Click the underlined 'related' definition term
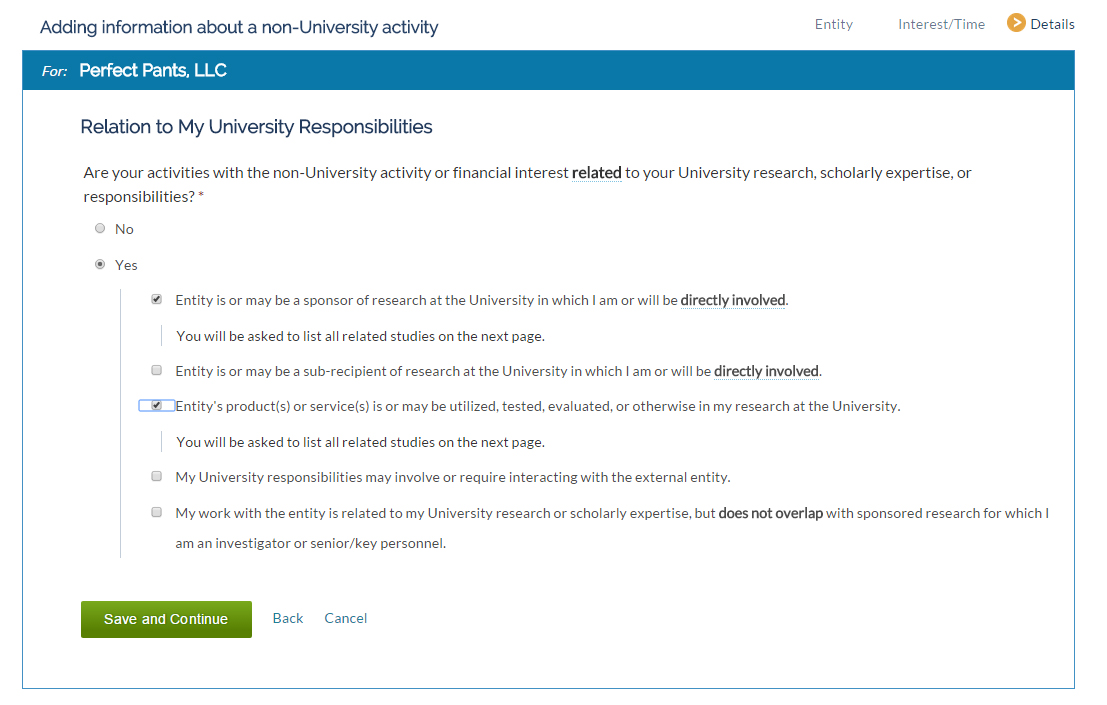1107x705 pixels. click(597, 173)
